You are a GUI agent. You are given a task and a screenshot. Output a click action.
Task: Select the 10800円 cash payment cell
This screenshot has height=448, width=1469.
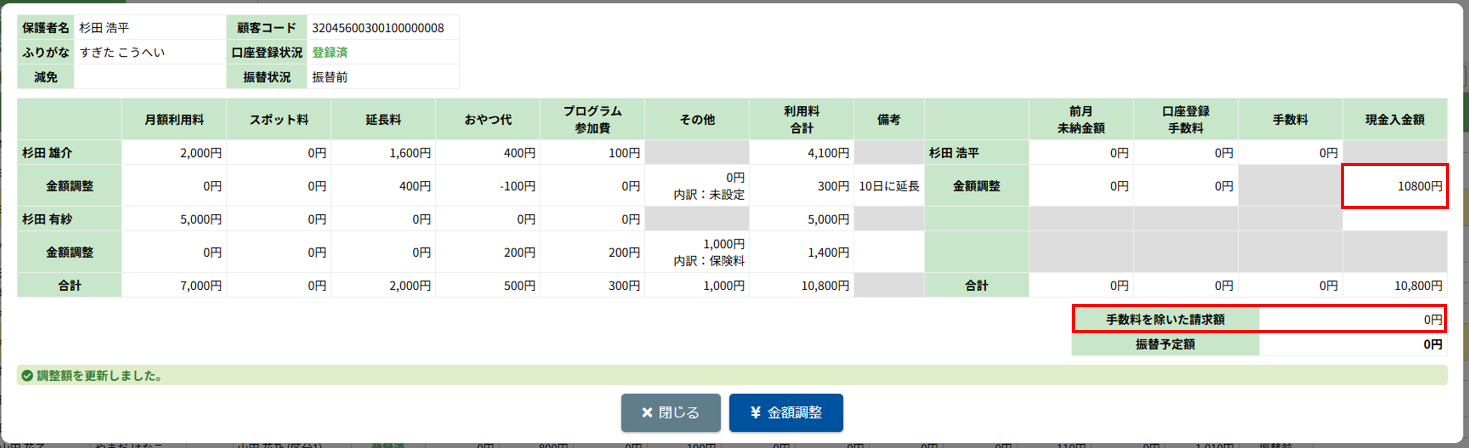click(1394, 186)
